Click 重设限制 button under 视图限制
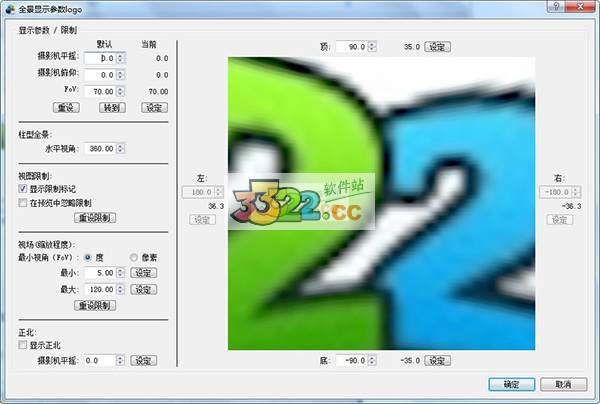This screenshot has width=600, height=404. [95, 218]
